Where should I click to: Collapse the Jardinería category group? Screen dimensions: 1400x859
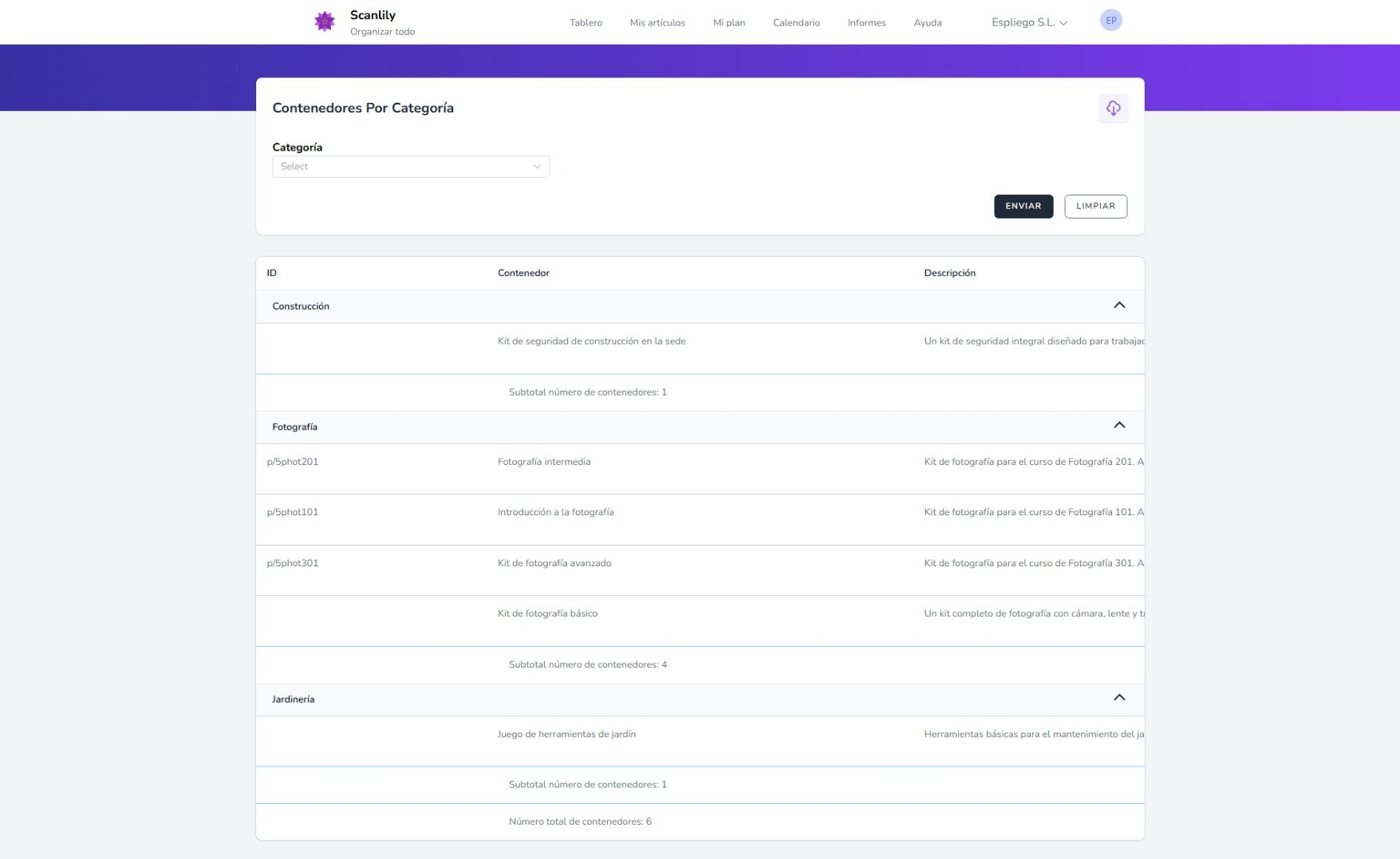(x=1119, y=698)
